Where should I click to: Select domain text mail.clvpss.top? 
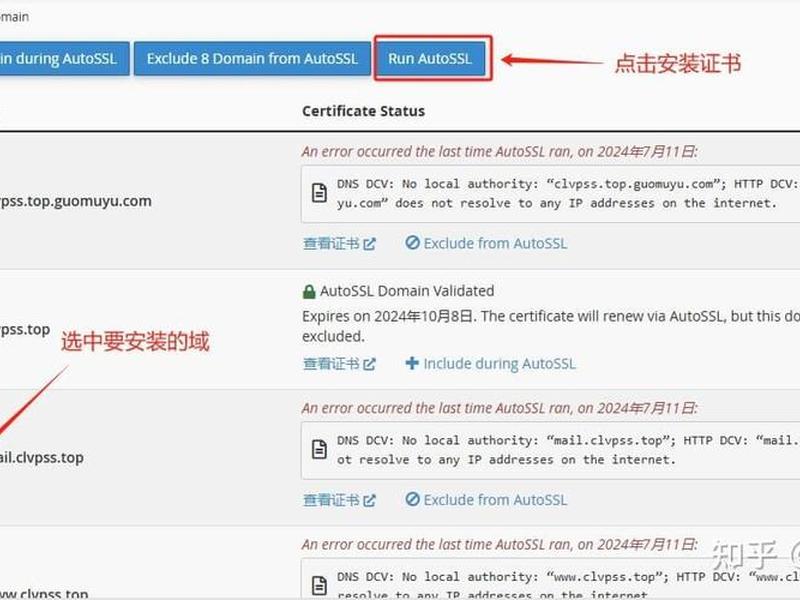pos(42,458)
